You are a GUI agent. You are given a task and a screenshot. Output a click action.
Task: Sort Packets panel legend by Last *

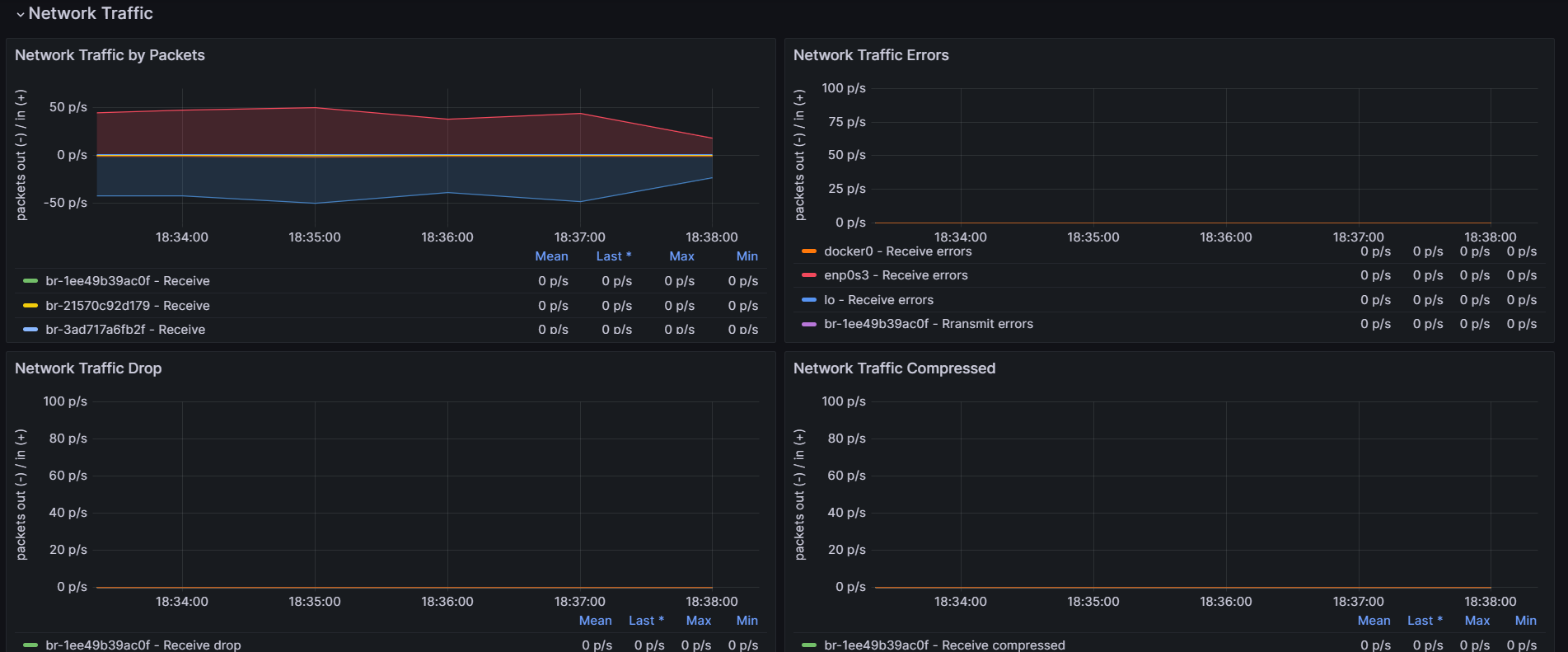coord(614,256)
